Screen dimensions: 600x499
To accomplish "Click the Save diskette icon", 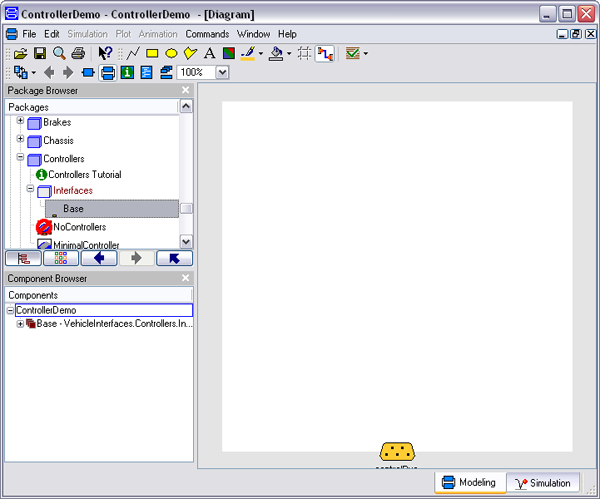I will [40, 53].
